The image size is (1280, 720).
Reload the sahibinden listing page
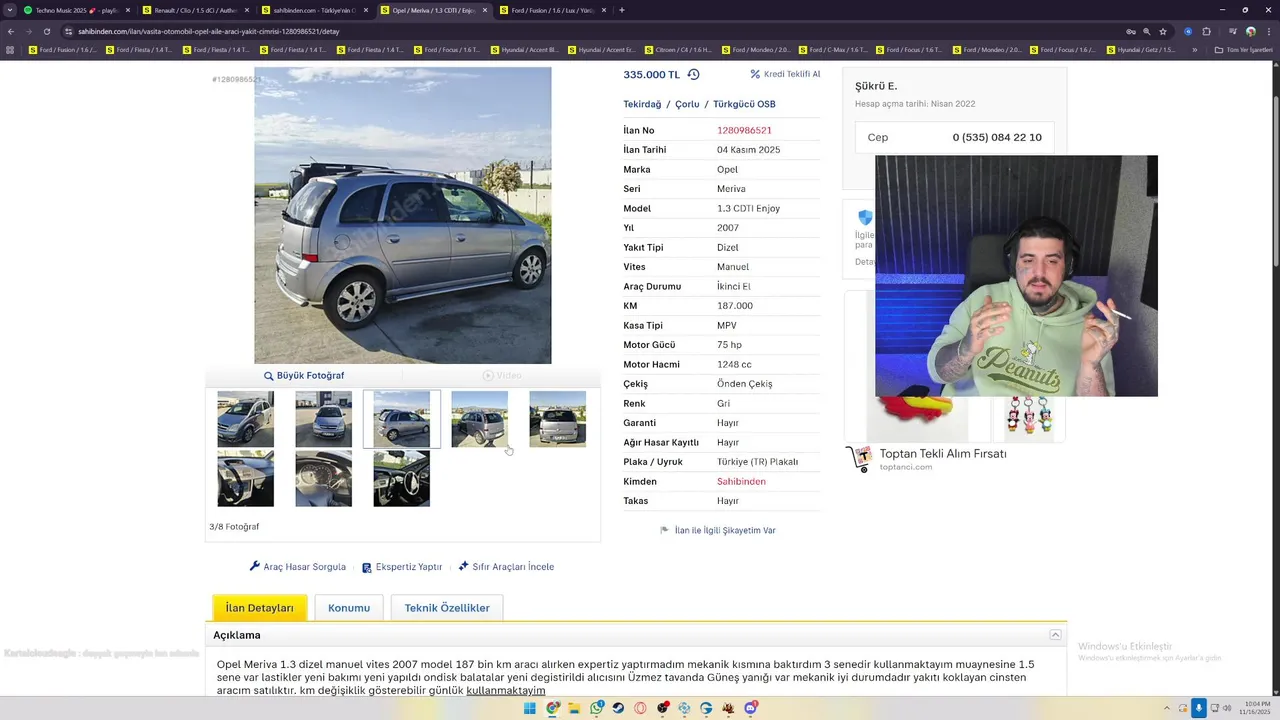(x=46, y=31)
